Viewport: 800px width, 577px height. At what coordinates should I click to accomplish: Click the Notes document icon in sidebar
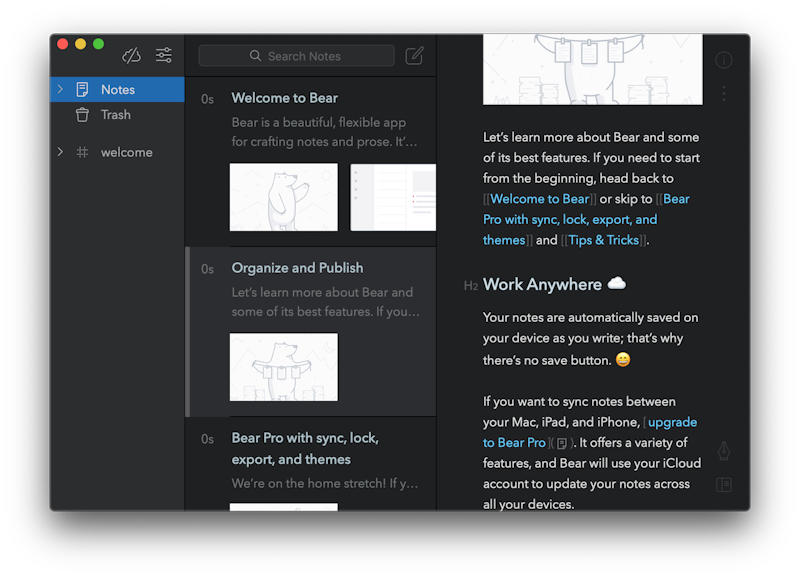(x=82, y=89)
